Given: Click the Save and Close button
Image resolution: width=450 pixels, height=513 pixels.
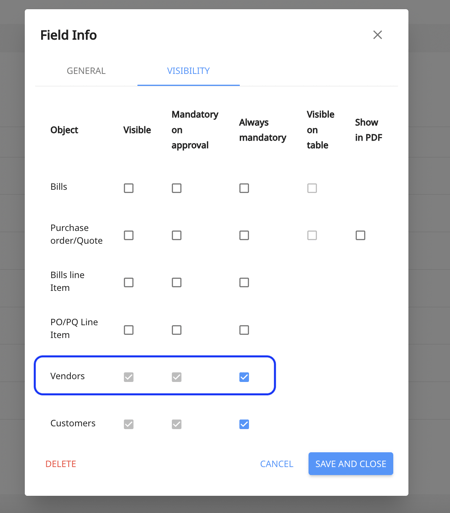Looking at the screenshot, I should point(351,464).
